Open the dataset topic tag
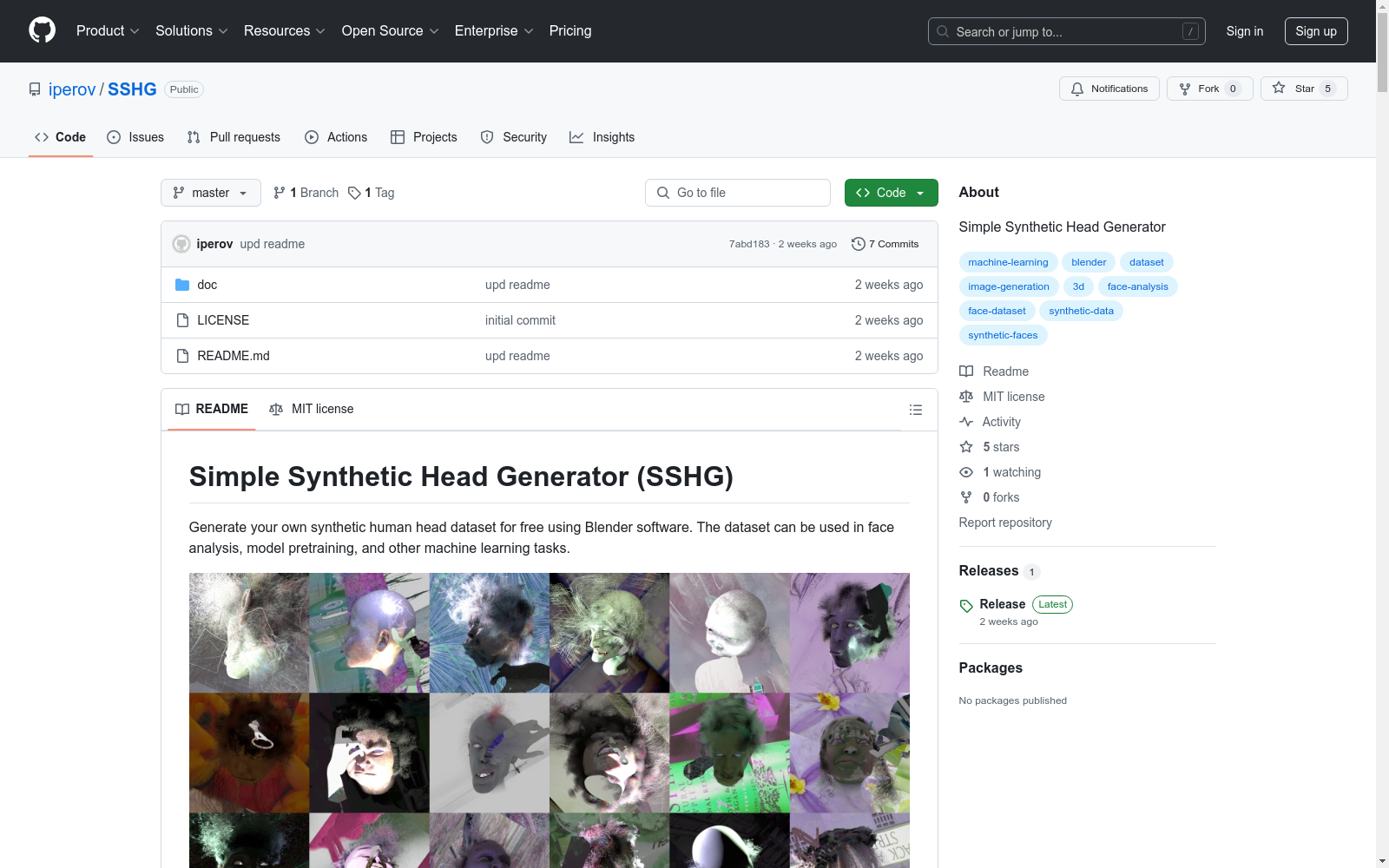Image resolution: width=1389 pixels, height=868 pixels. pos(1146,262)
